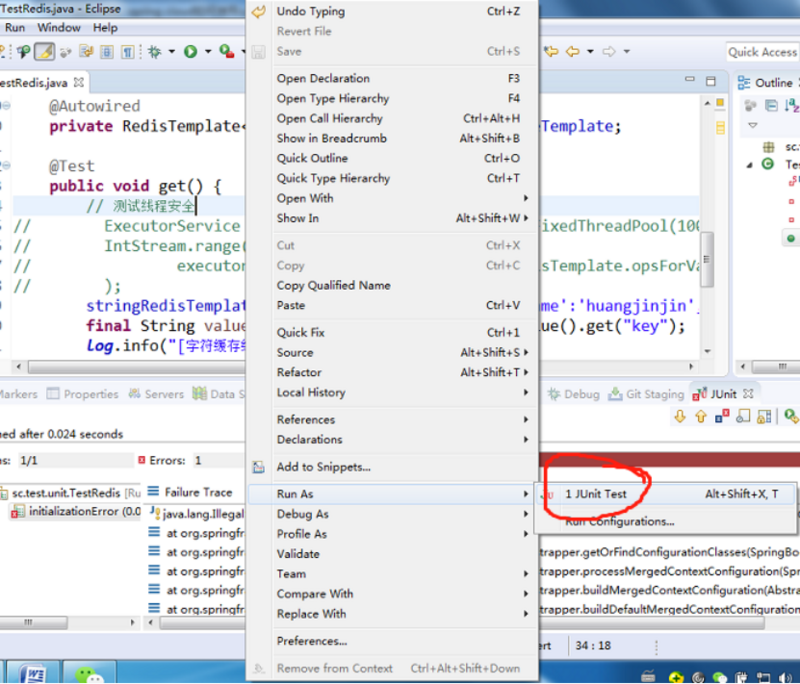Click the editor vertical scrollbar thumb
This screenshot has height=684, width=800.
(707, 257)
